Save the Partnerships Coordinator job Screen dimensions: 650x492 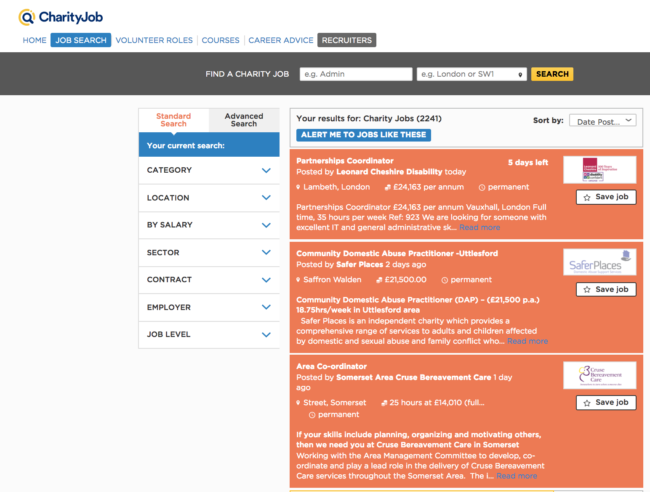[605, 198]
